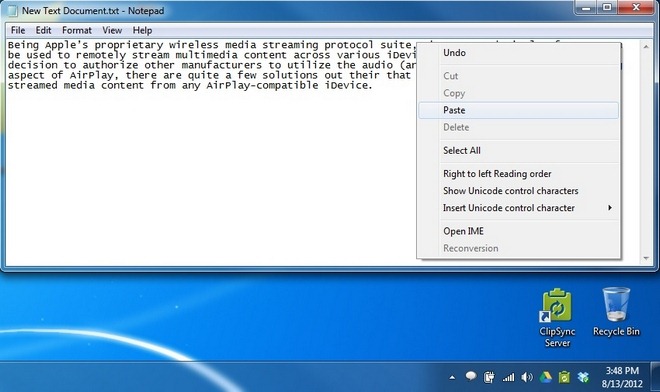Minimize the Notepad window
The height and width of the screenshot is (392, 660).
[587, 7]
